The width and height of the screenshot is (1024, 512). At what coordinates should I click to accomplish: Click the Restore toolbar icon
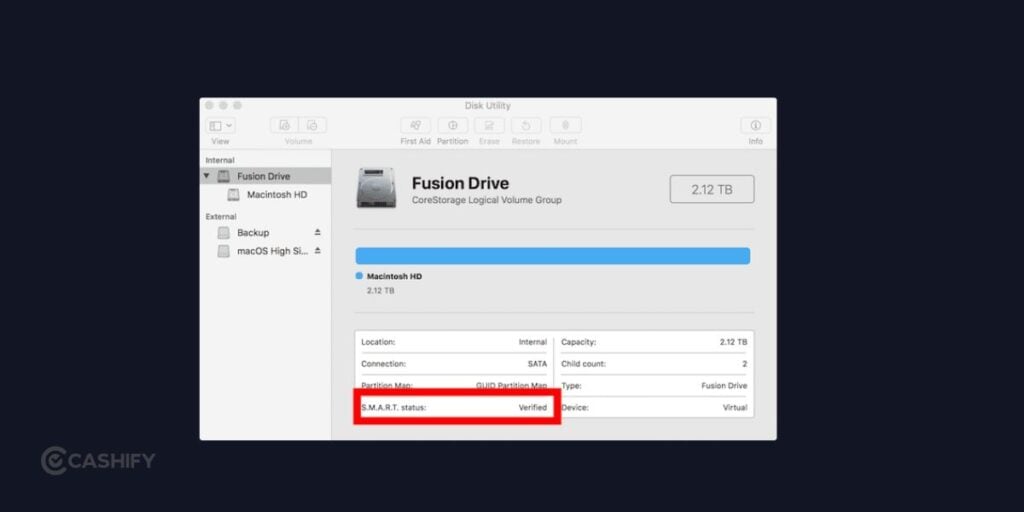click(526, 125)
